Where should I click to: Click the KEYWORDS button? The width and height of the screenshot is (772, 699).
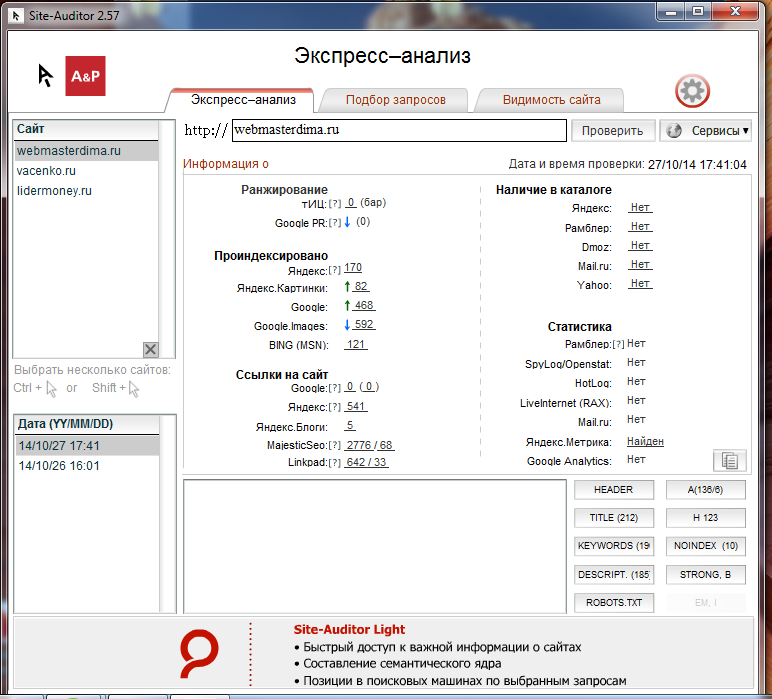613,546
